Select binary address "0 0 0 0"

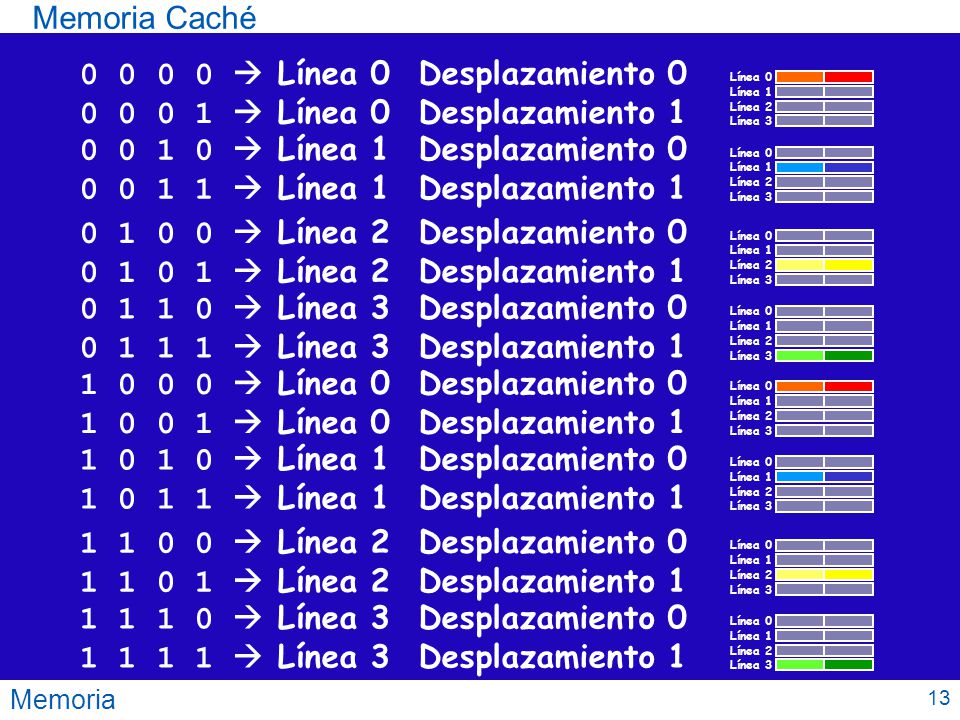pos(146,75)
